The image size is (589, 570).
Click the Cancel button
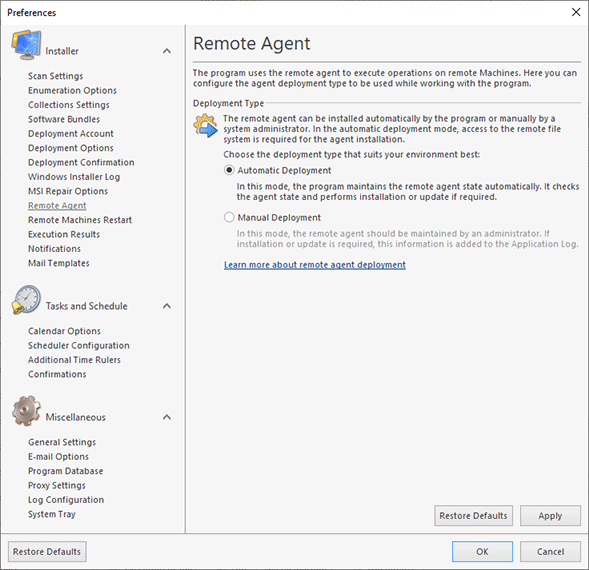click(x=550, y=552)
